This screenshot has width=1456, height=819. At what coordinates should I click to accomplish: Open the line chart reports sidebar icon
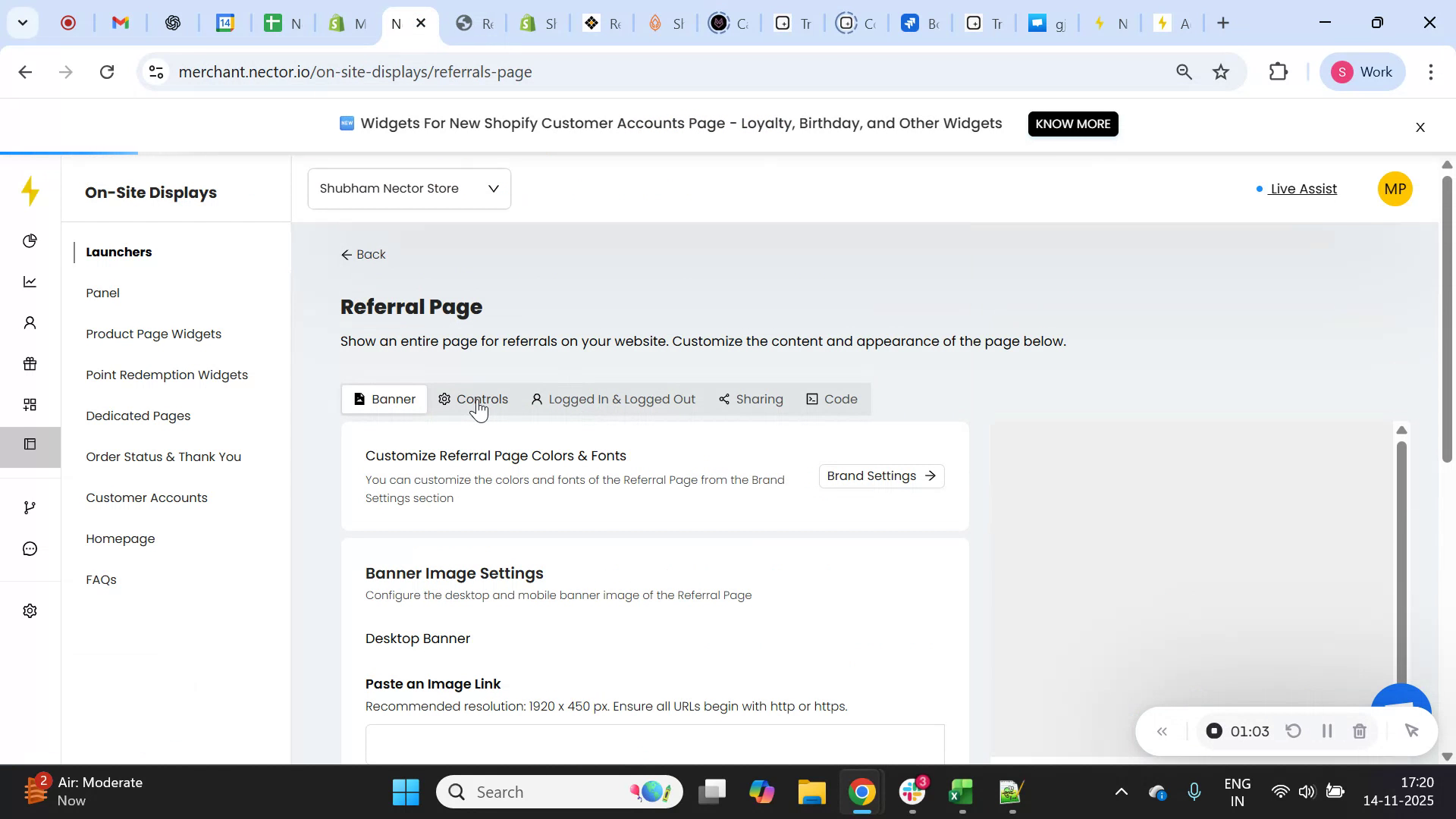(30, 281)
